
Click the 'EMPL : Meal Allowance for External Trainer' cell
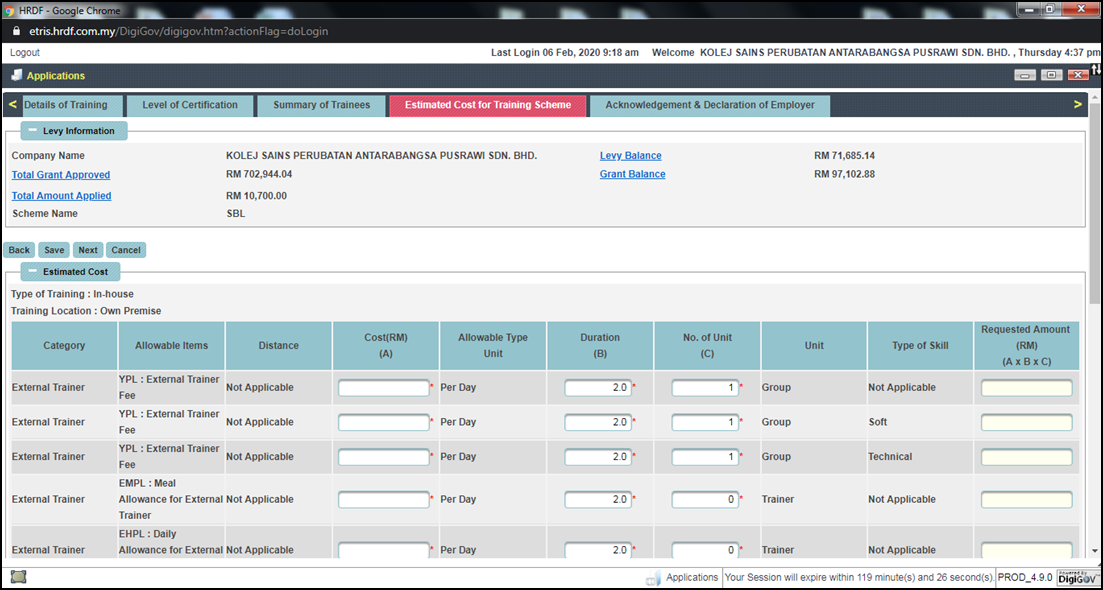pos(172,499)
